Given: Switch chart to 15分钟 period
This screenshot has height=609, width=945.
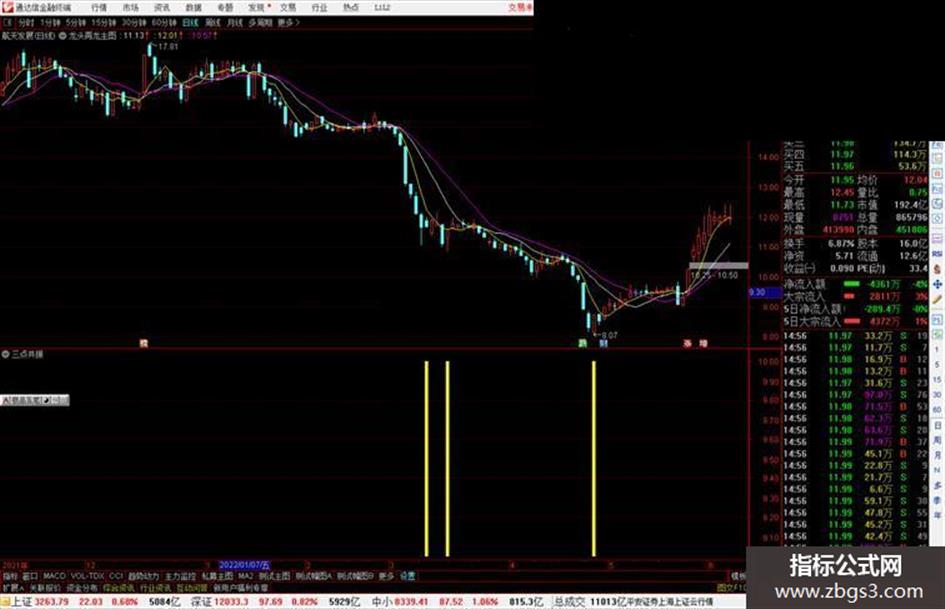Looking at the screenshot, I should [x=103, y=23].
